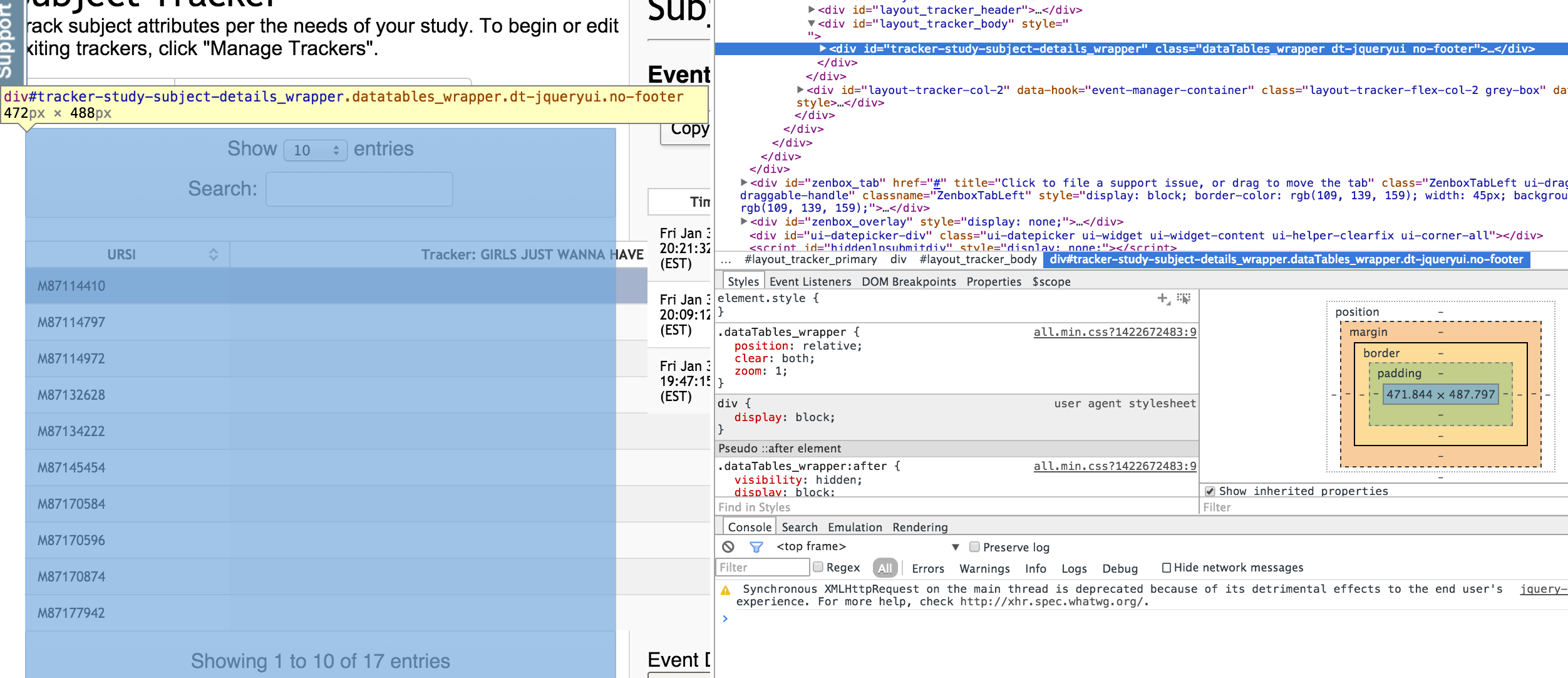Image resolution: width=1568 pixels, height=678 pixels.
Task: Expand the zenbox_tab div node
Action: click(x=744, y=183)
